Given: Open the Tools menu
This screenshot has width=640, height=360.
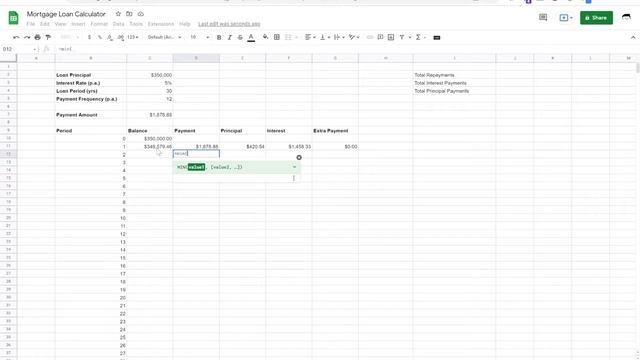Looking at the screenshot, I should (136, 24).
